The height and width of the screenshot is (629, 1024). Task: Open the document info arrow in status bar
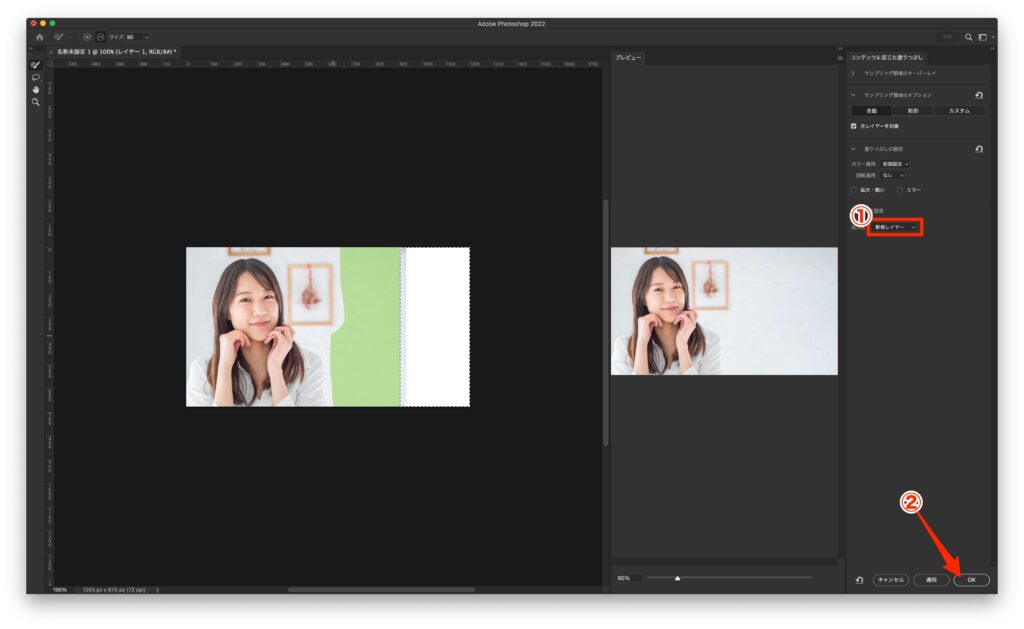coord(157,590)
